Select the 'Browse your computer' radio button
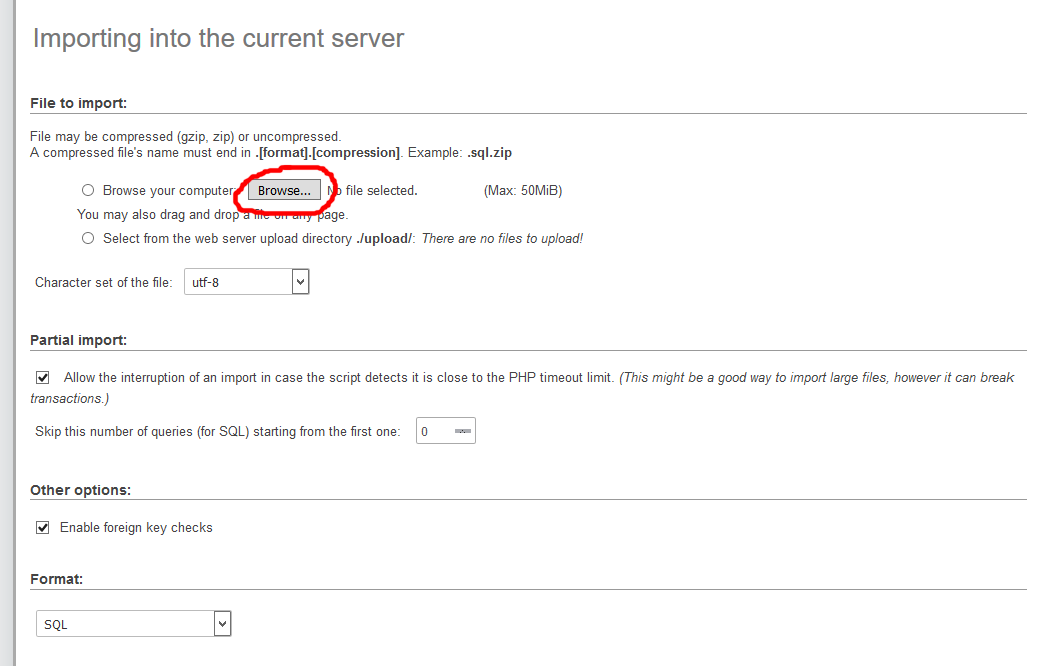Image resolution: width=1049 pixels, height=666 pixels. [x=88, y=190]
